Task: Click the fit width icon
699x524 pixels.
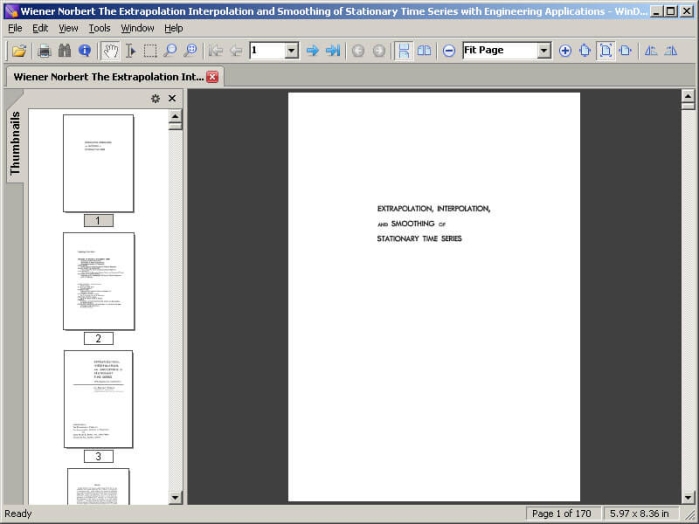Action: click(x=625, y=50)
